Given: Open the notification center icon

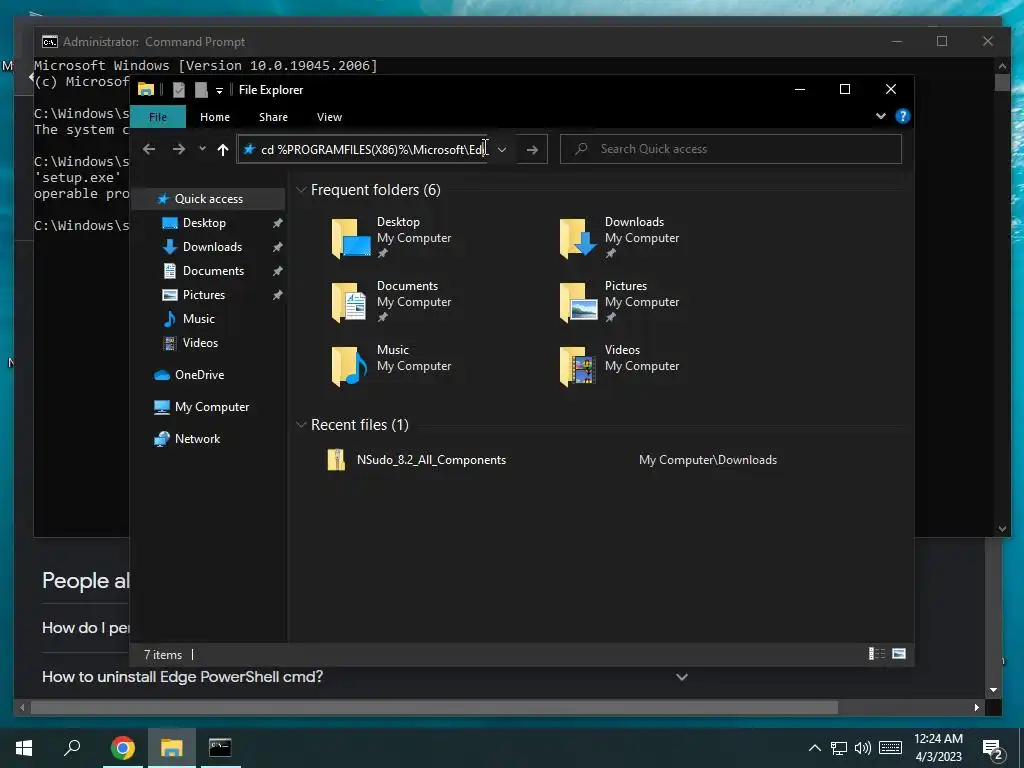Looking at the screenshot, I should tap(993, 749).
